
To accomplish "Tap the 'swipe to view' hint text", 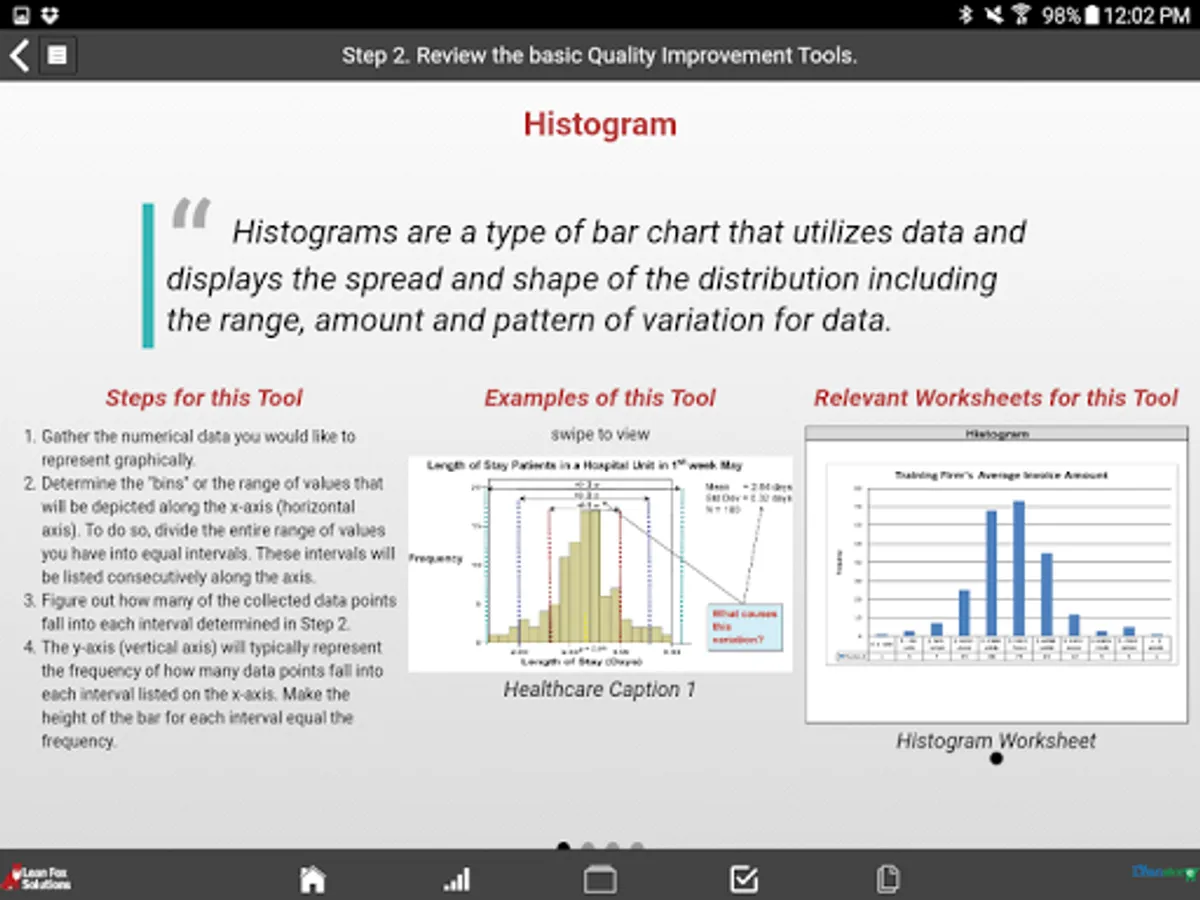I will pos(600,434).
